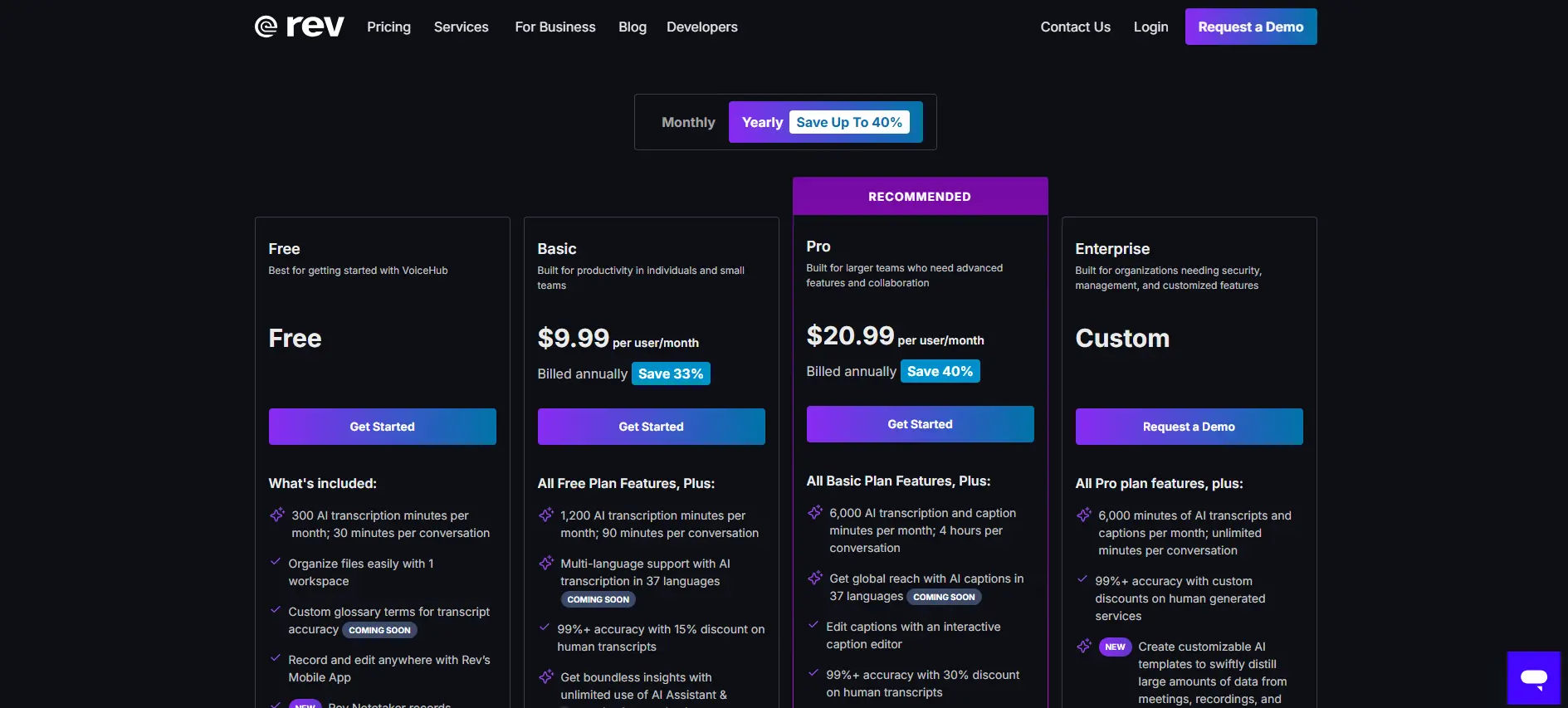Click sparkle icon beside 300 AI transcription minutes
The width and height of the screenshot is (1568, 708).
[x=277, y=515]
